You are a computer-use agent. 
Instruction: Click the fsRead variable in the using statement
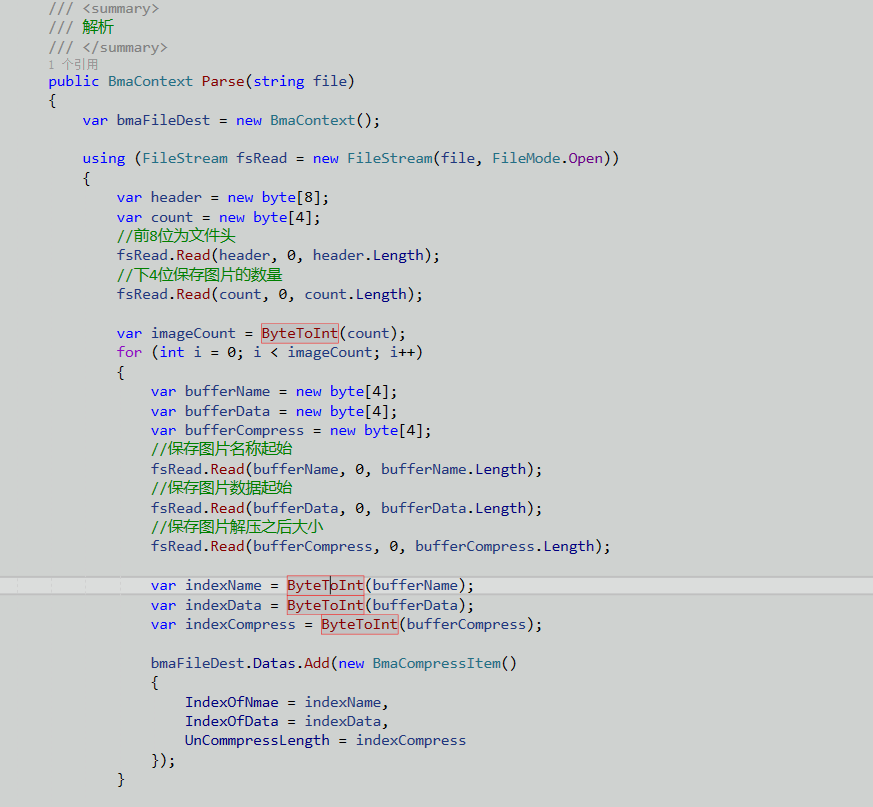[261, 158]
